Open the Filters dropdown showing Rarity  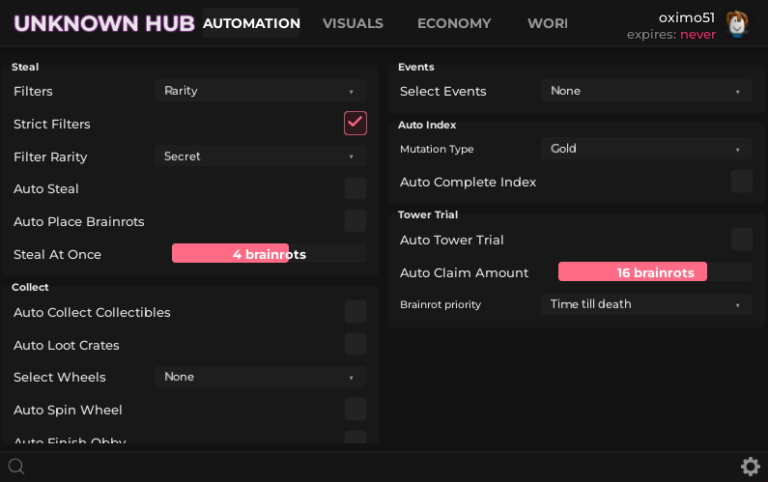coord(260,91)
